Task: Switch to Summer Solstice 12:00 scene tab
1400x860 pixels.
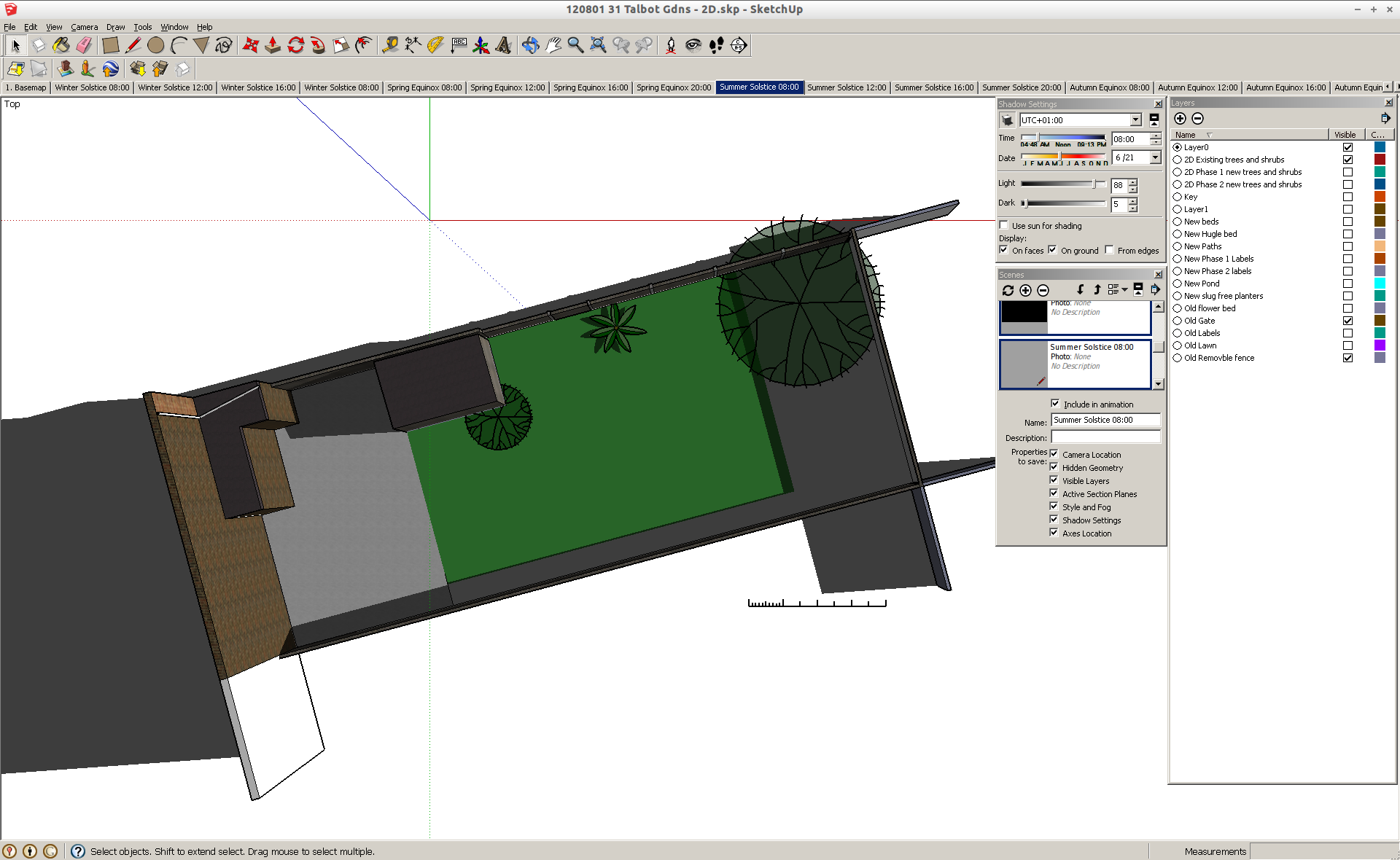Action: pos(847,87)
